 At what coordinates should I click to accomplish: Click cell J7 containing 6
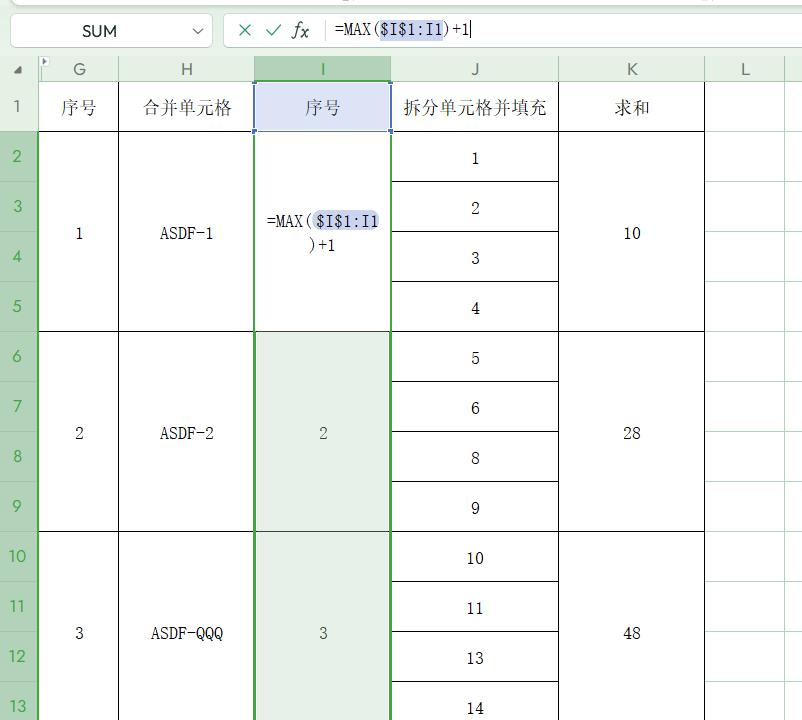pos(475,407)
